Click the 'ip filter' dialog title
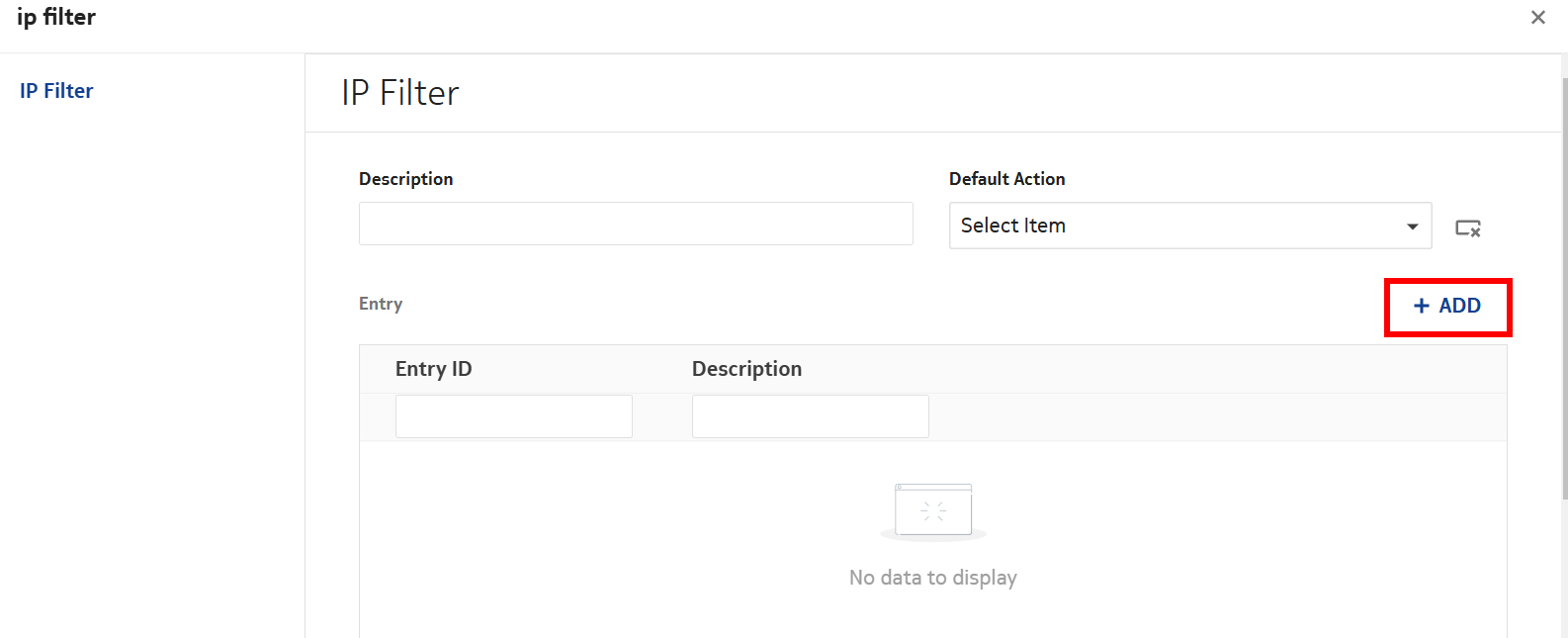 56,17
